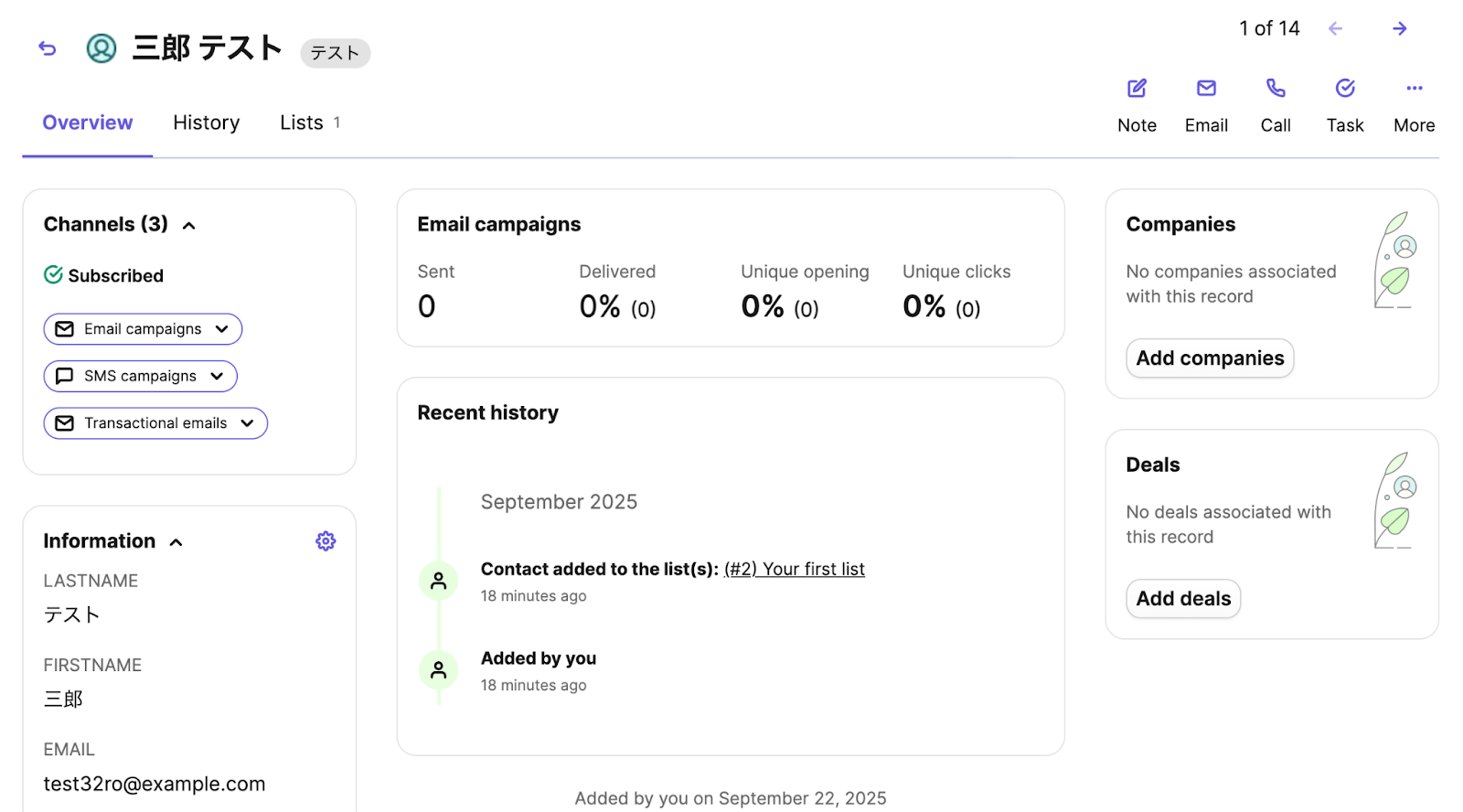Click the back arrow icon beside contact name
Viewport: 1463px width, 812px height.
[x=48, y=48]
